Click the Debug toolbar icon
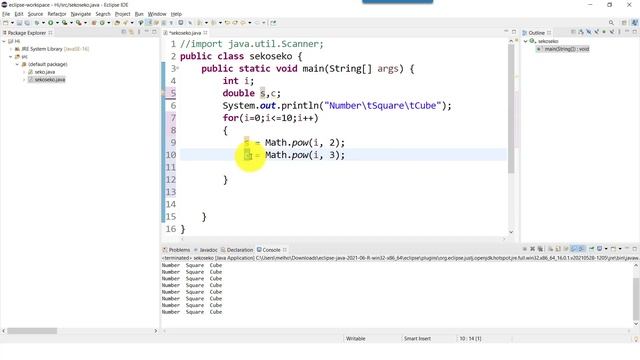 click(x=37, y=23)
